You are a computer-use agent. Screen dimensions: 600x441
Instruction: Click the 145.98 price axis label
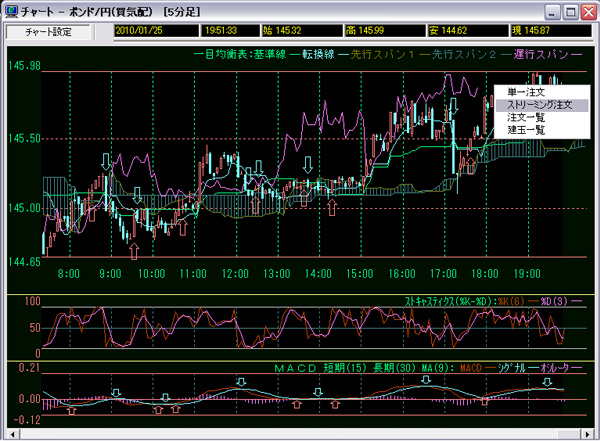(24, 66)
